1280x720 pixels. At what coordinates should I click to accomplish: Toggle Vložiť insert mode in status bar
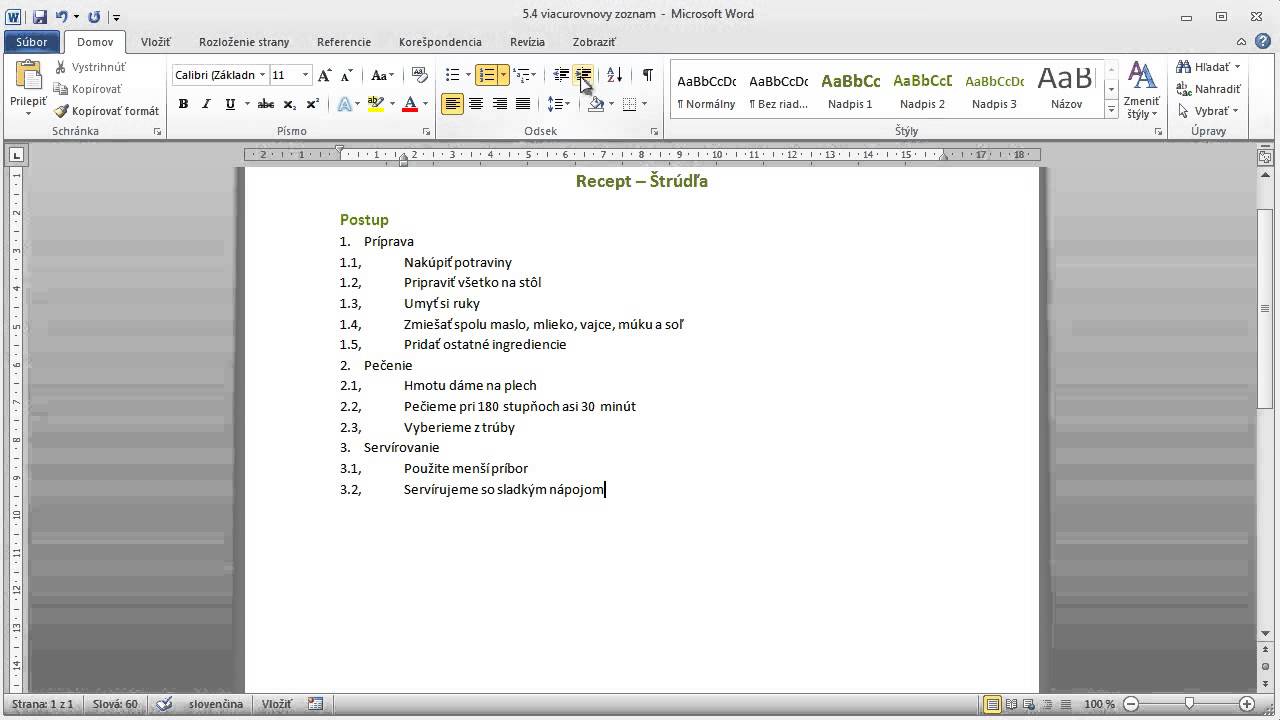tap(276, 704)
